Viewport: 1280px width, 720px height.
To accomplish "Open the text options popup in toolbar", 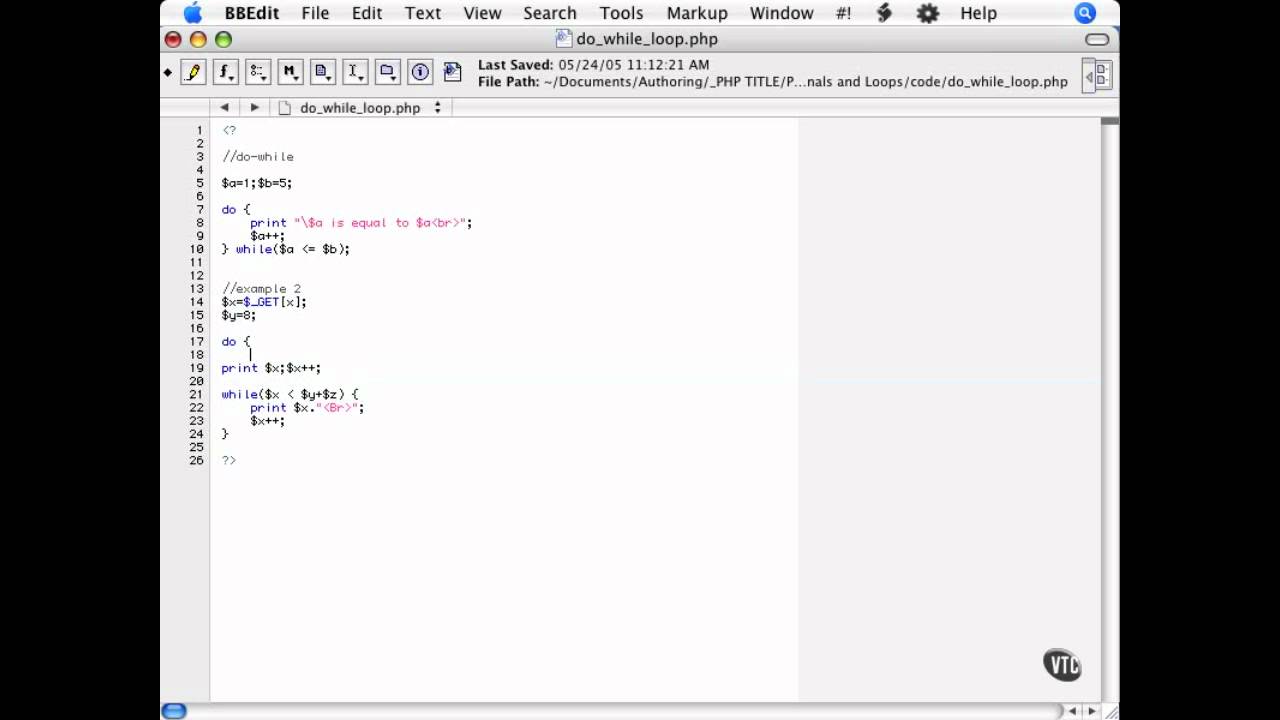I will (x=257, y=72).
